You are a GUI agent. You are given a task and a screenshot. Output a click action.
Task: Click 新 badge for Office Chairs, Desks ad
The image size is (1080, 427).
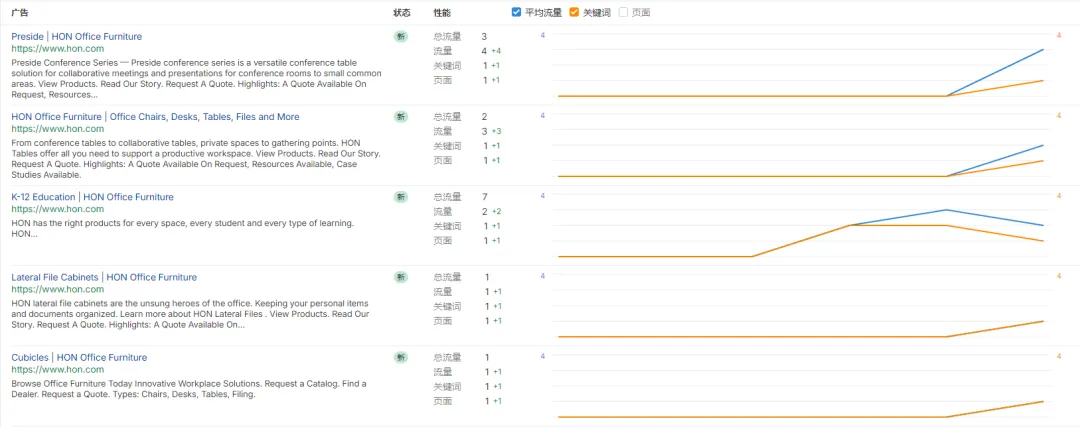click(x=401, y=117)
